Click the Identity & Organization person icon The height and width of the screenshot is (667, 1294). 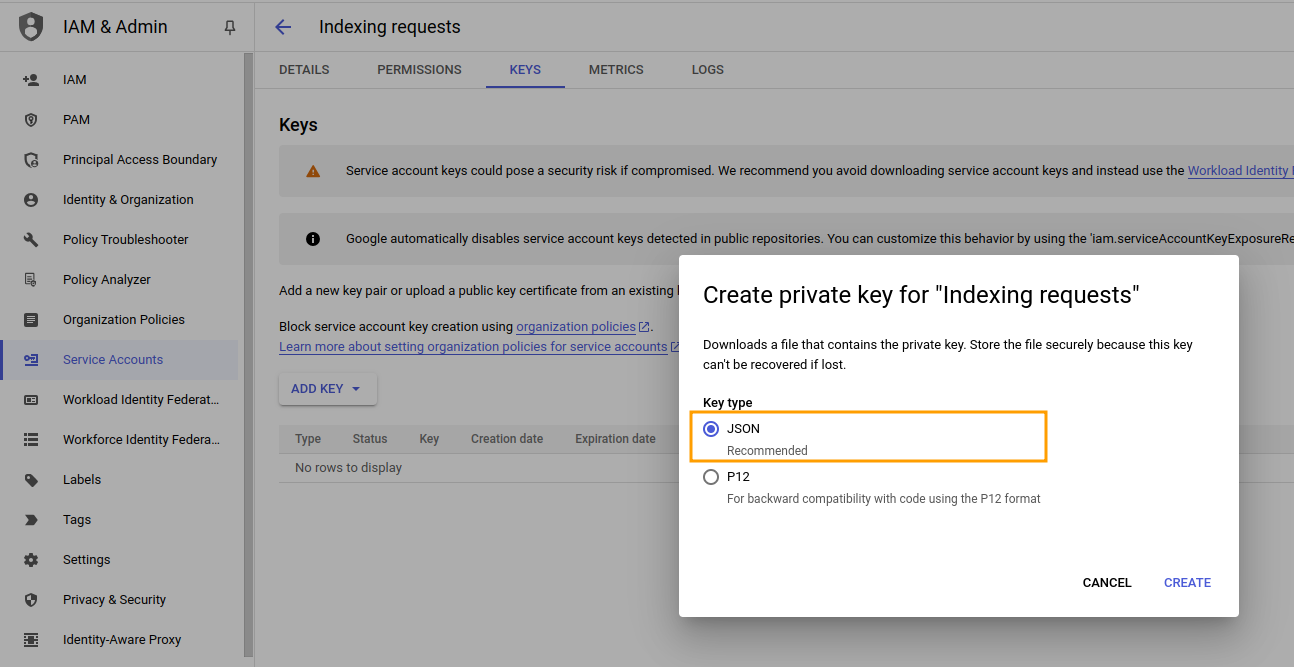click(x=31, y=199)
